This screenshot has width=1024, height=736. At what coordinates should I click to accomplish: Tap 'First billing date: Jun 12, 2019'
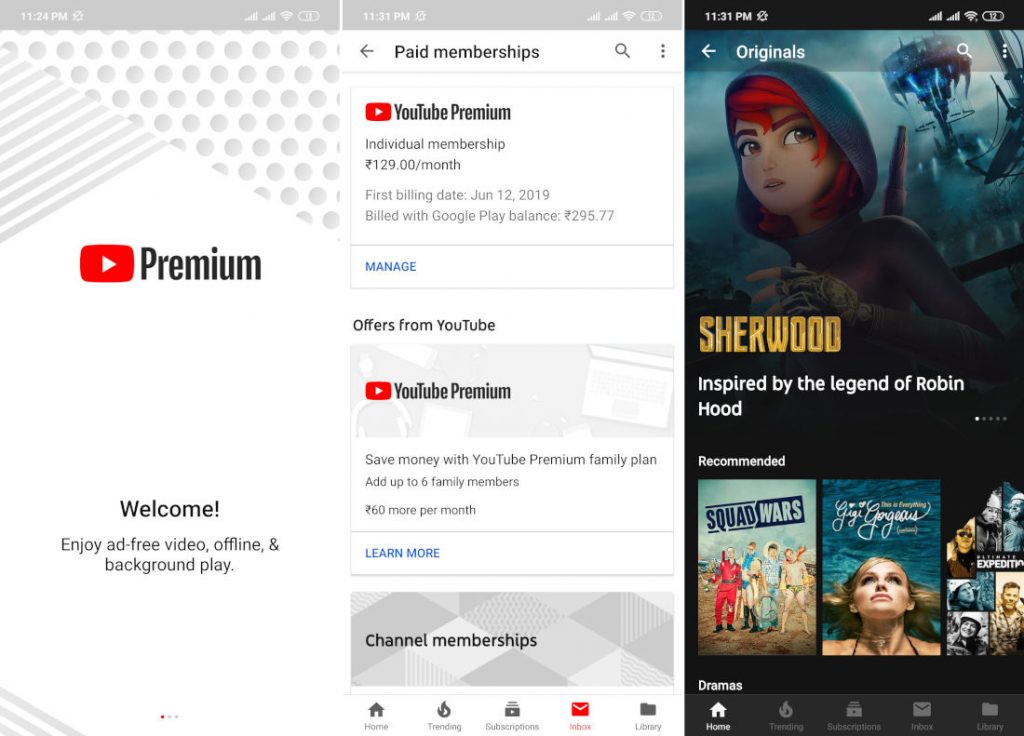457,195
